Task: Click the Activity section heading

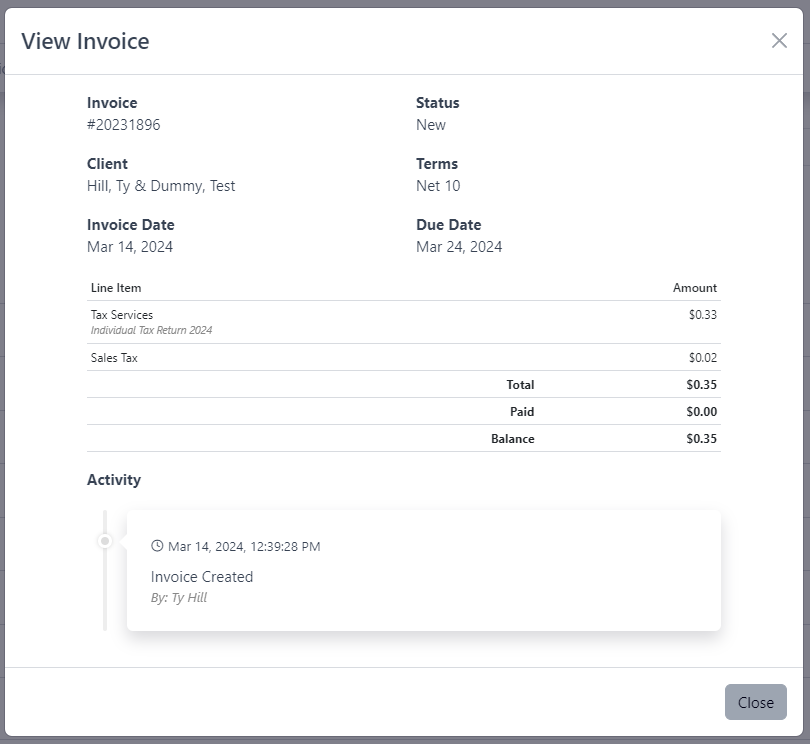Action: pyautogui.click(x=113, y=480)
